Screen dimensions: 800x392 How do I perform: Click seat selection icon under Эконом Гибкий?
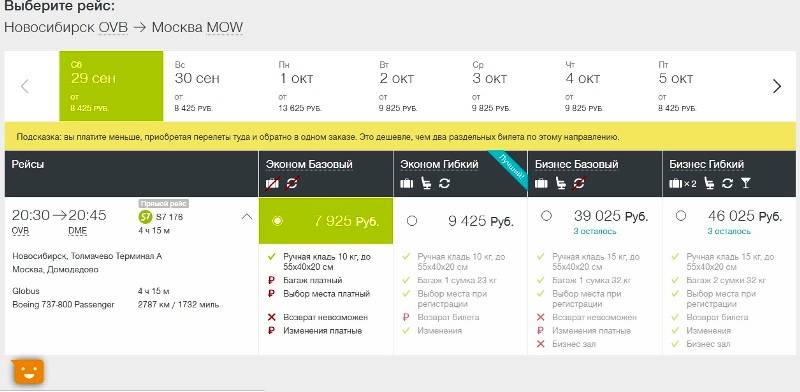click(x=426, y=183)
